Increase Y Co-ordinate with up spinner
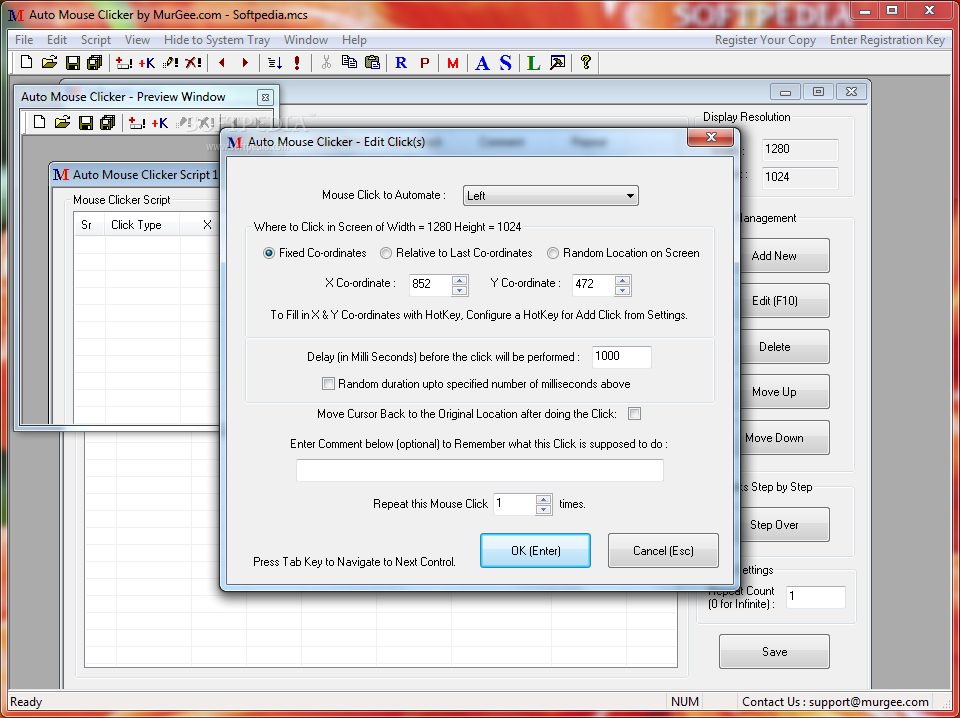Screen dimensions: 960x718 point(623,280)
